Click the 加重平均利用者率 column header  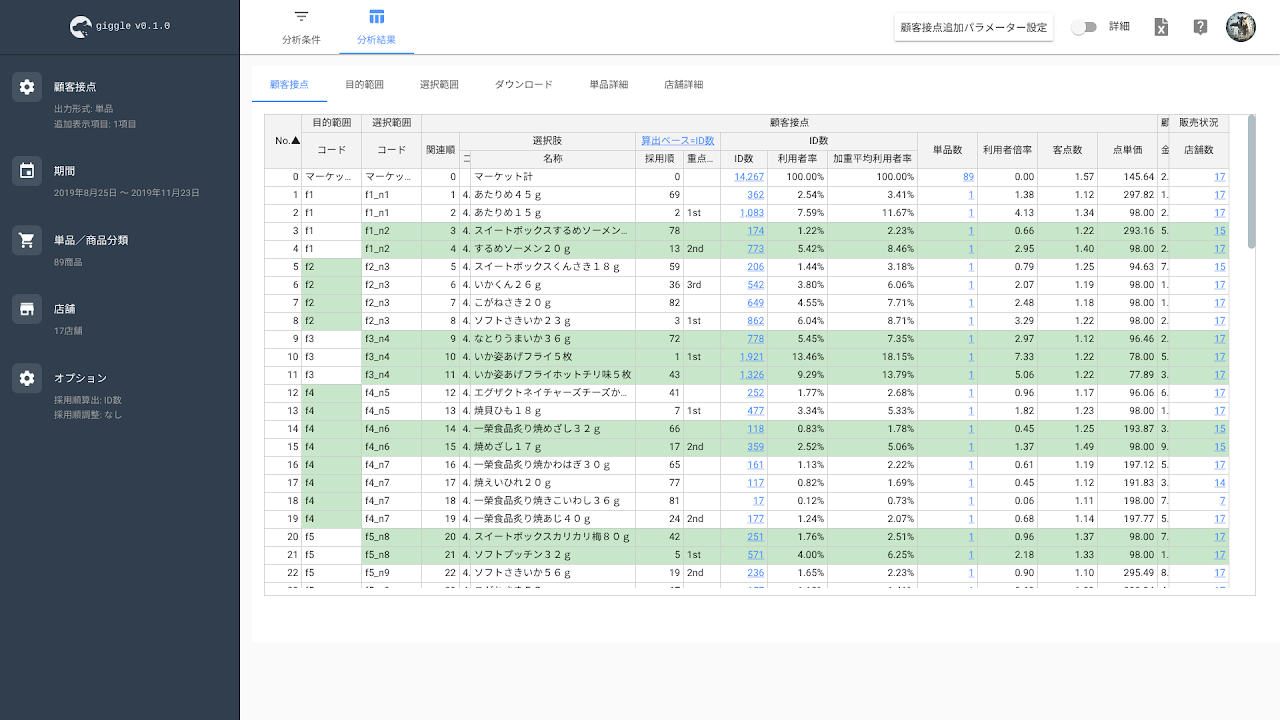click(x=872, y=159)
